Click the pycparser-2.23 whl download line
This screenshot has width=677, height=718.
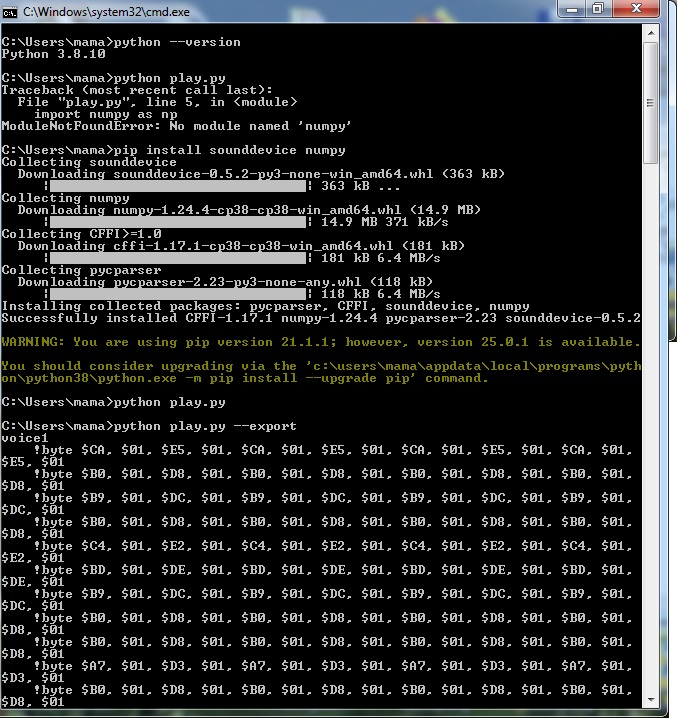pos(225,282)
